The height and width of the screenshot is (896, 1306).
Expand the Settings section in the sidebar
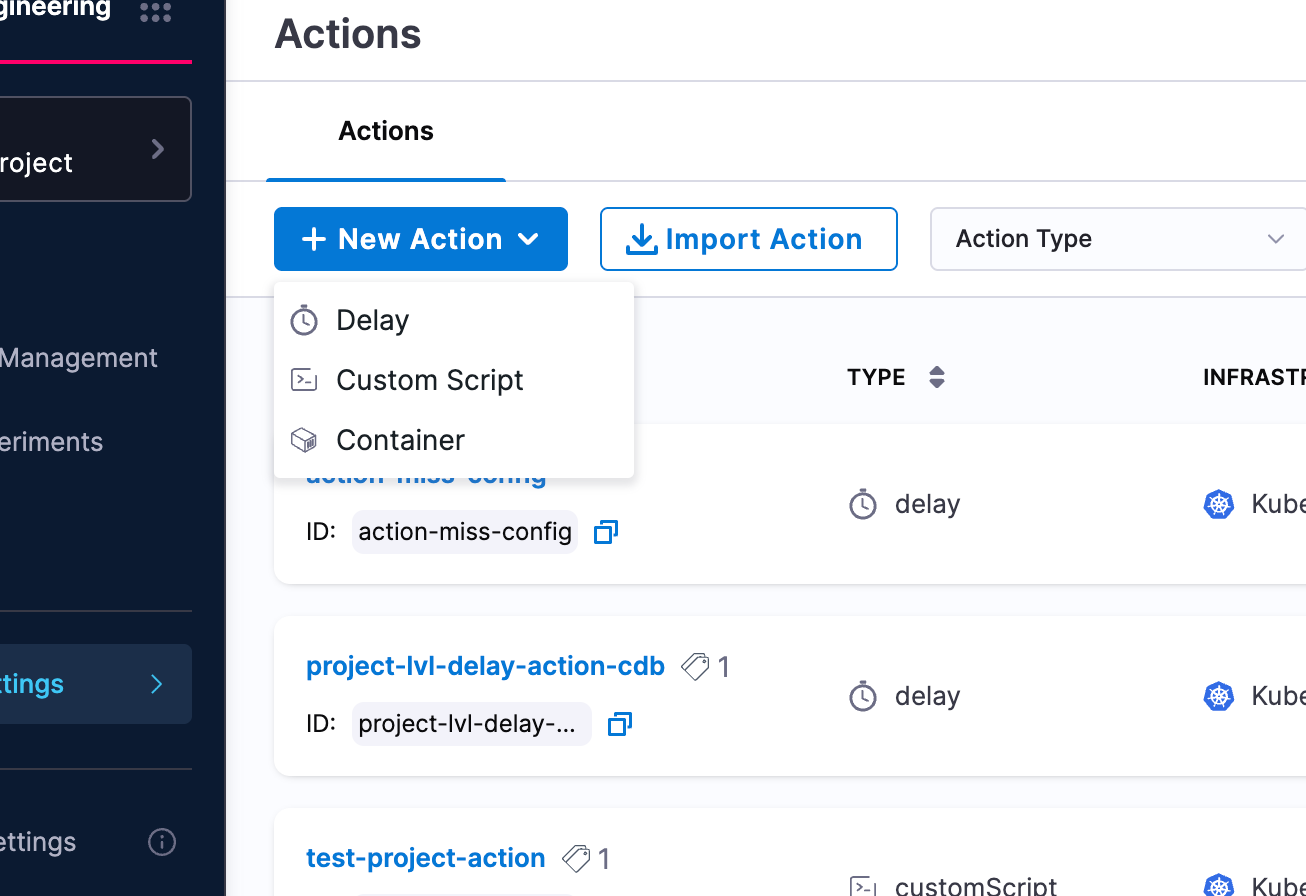pyautogui.click(x=156, y=684)
